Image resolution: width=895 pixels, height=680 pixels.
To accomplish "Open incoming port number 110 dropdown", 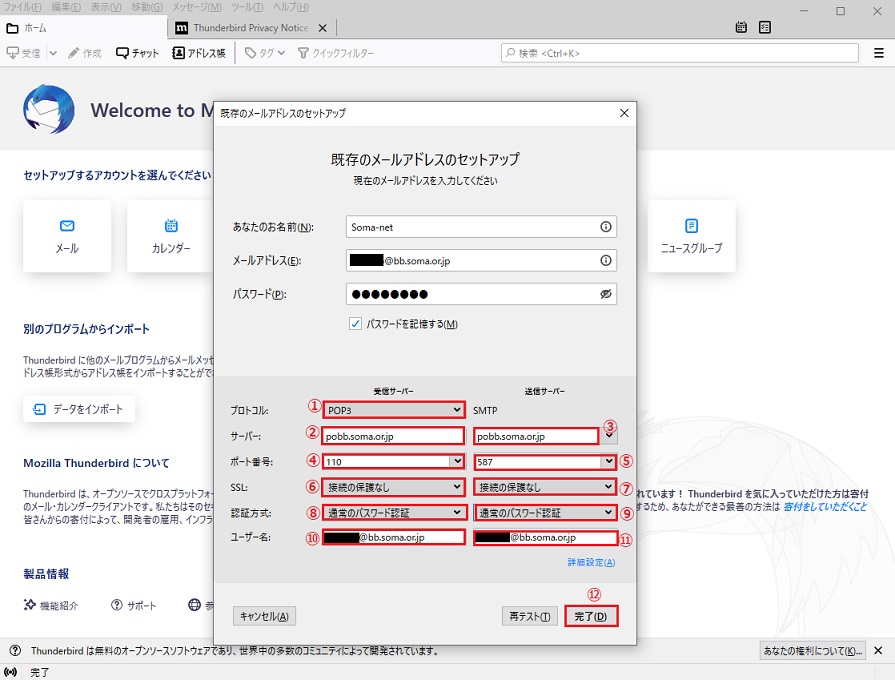I will (x=457, y=461).
